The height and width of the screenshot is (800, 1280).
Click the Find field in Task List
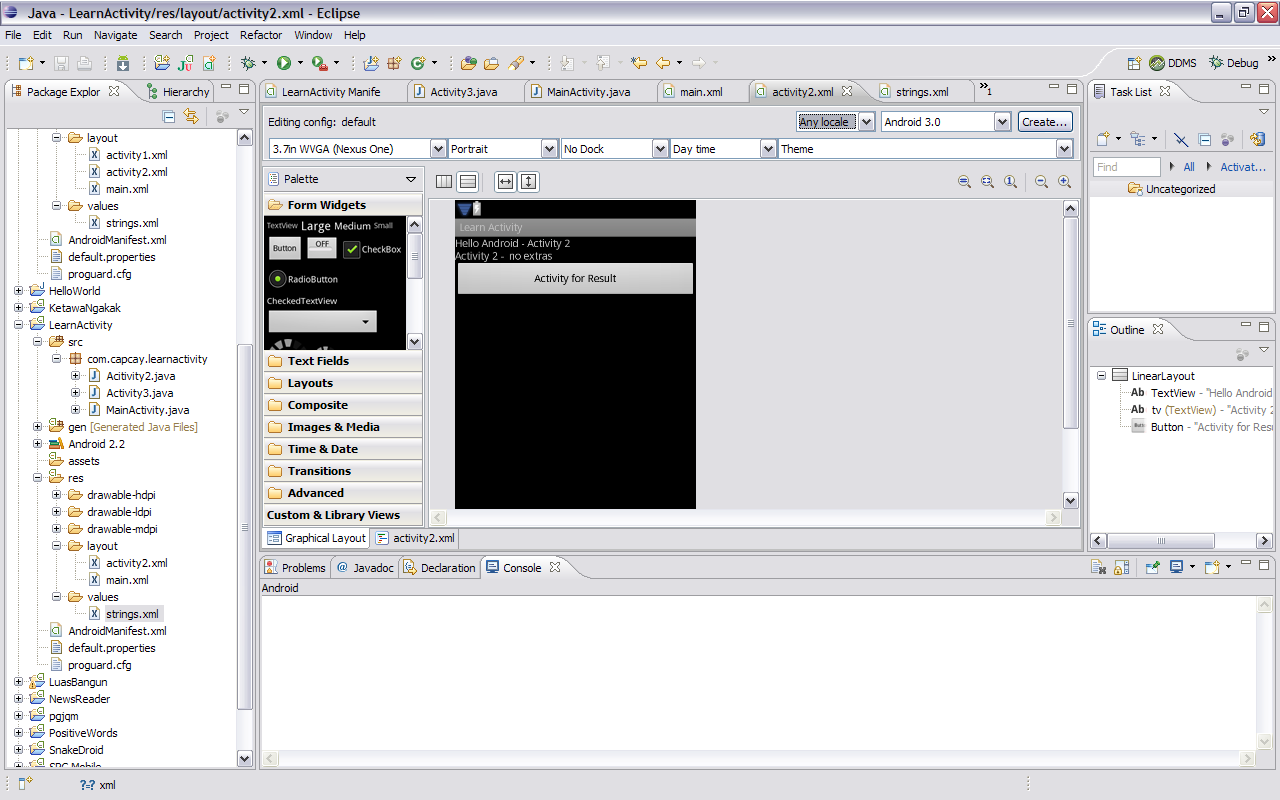[1127, 167]
